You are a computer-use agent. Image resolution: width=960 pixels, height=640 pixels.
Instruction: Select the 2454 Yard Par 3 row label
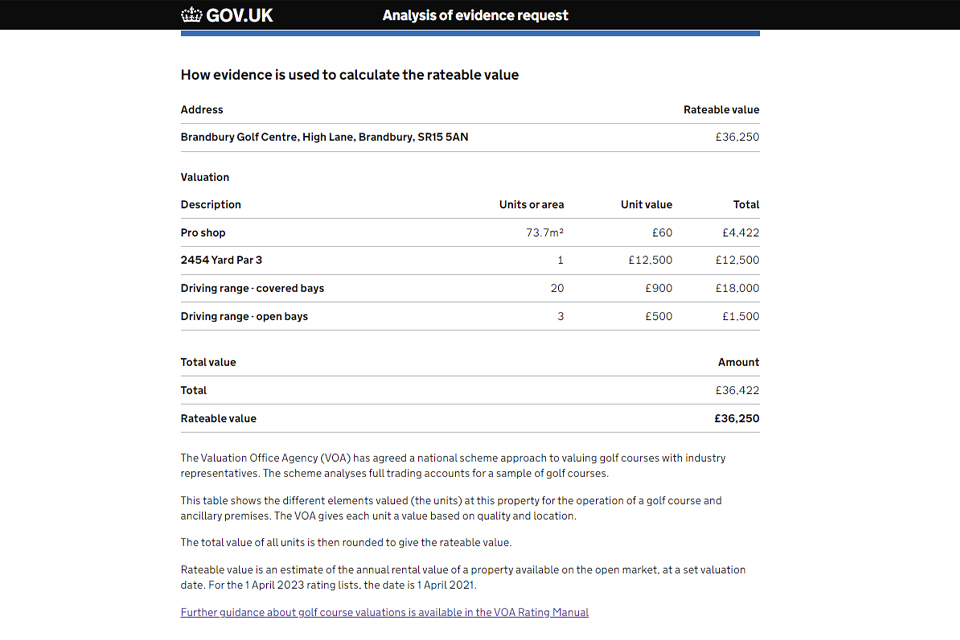click(221, 260)
